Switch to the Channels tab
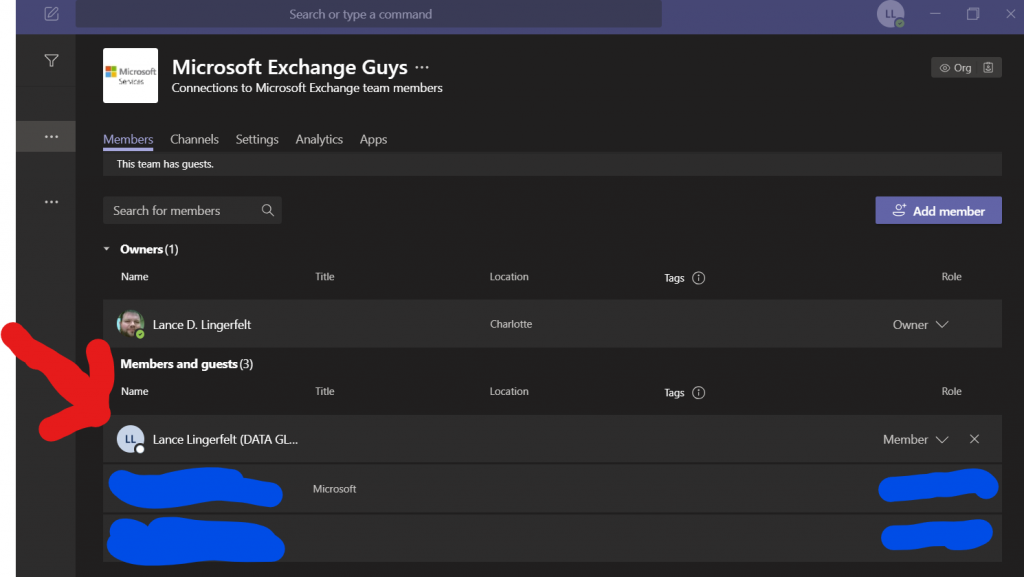Viewport: 1024px width, 577px height. (x=194, y=139)
